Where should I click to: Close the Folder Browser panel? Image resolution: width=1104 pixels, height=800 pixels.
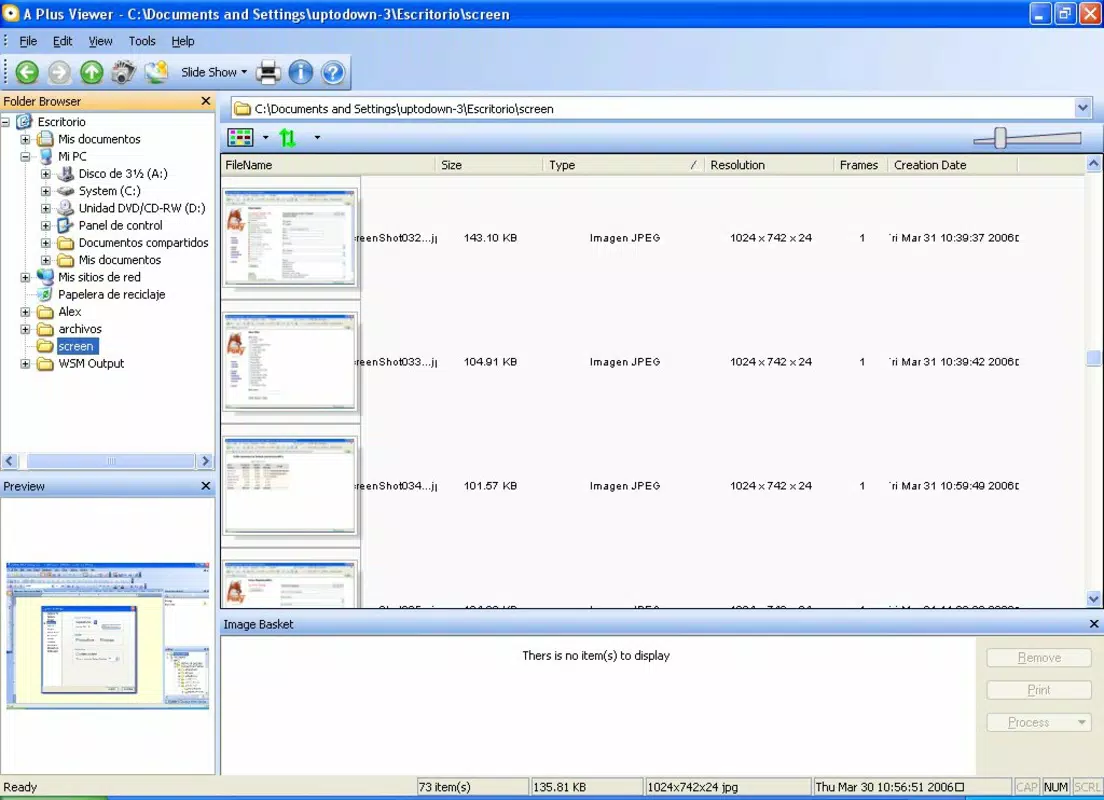[x=206, y=101]
